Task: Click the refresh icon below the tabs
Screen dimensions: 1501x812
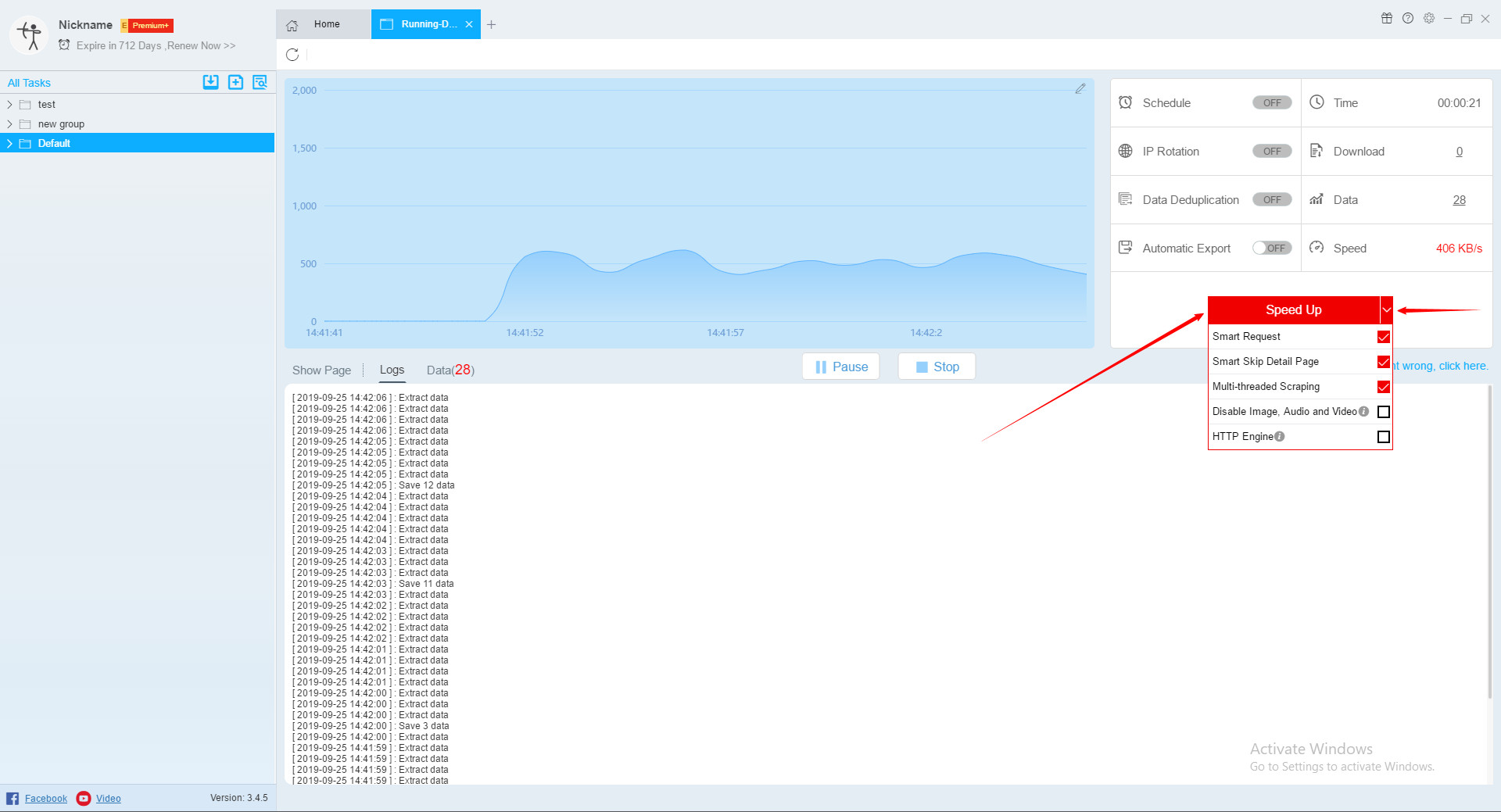Action: (292, 55)
